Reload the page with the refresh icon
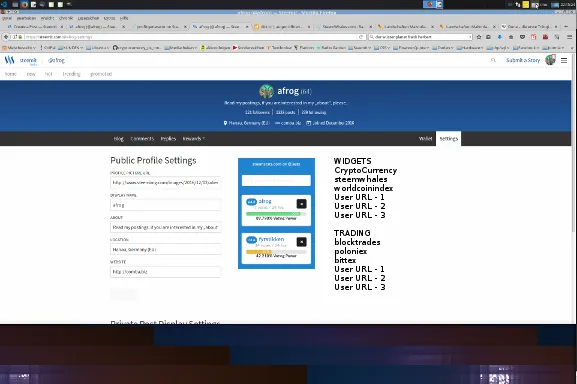The height and width of the screenshot is (384, 577). coord(361,37)
